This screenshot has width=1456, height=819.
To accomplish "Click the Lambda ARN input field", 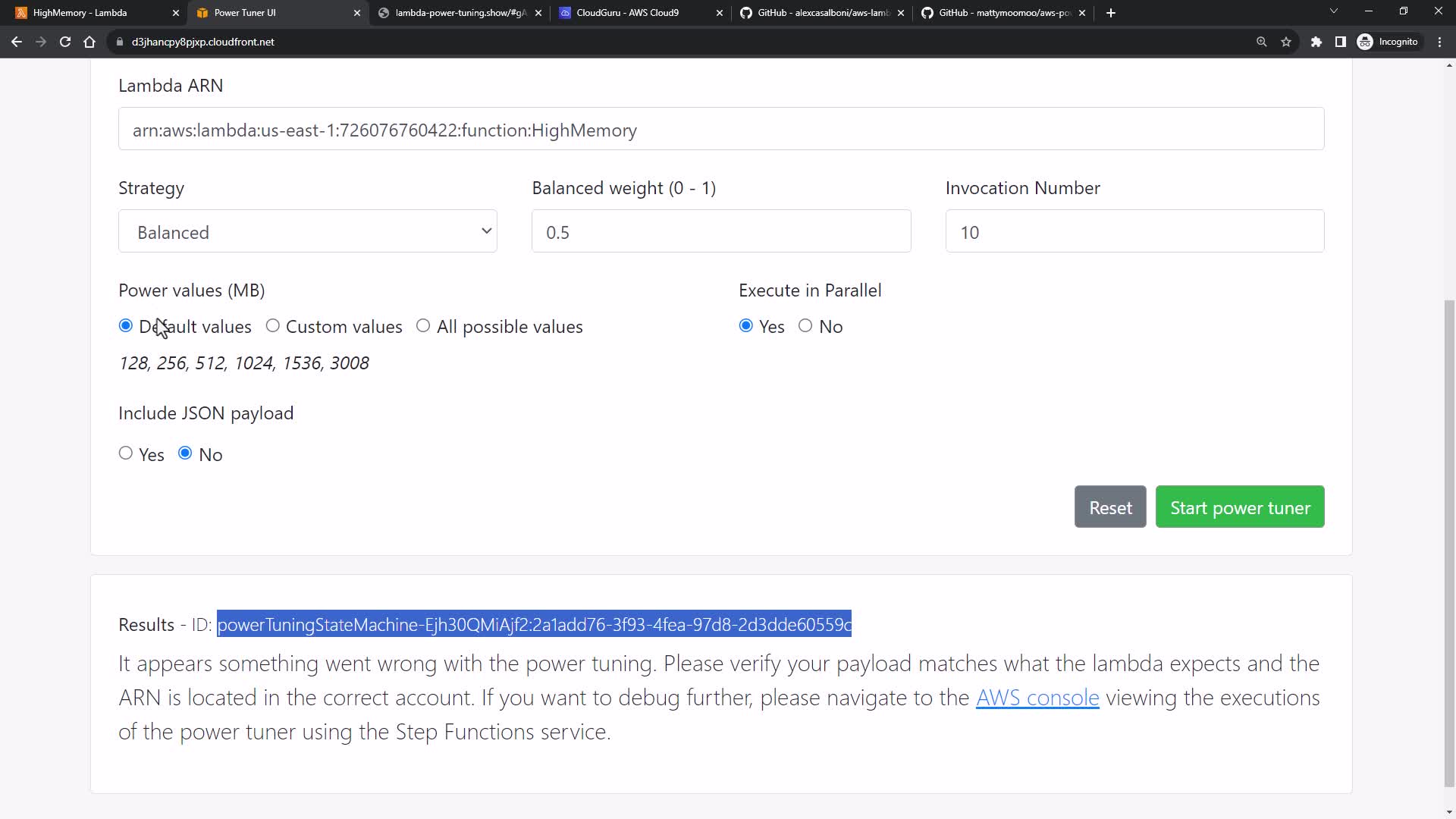I will coord(720,130).
